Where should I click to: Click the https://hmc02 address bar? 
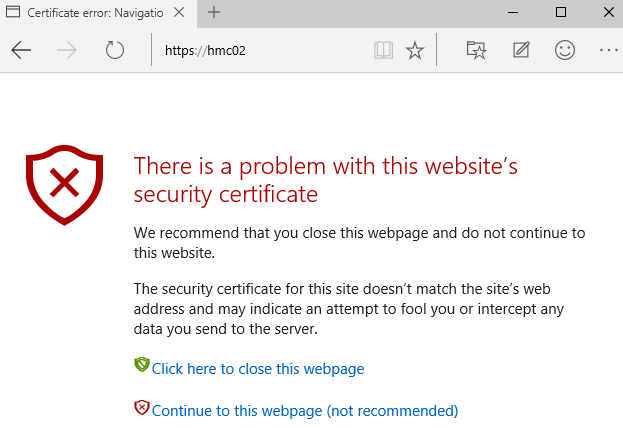[260, 50]
